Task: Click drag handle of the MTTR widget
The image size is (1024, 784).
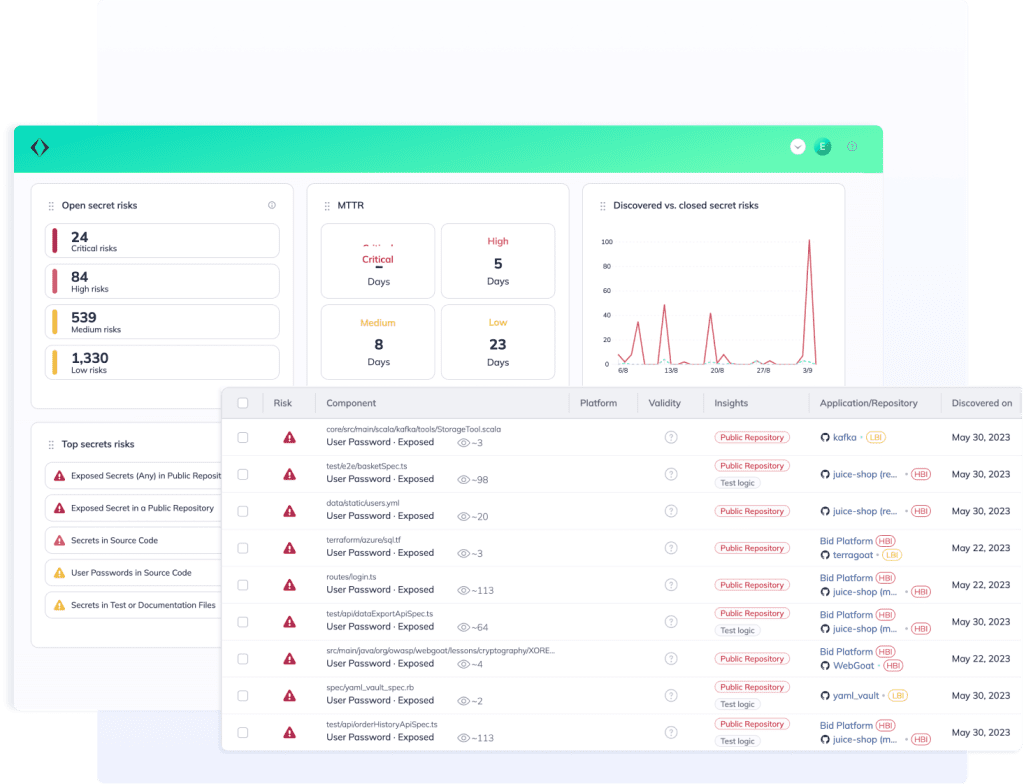Action: coord(327,206)
